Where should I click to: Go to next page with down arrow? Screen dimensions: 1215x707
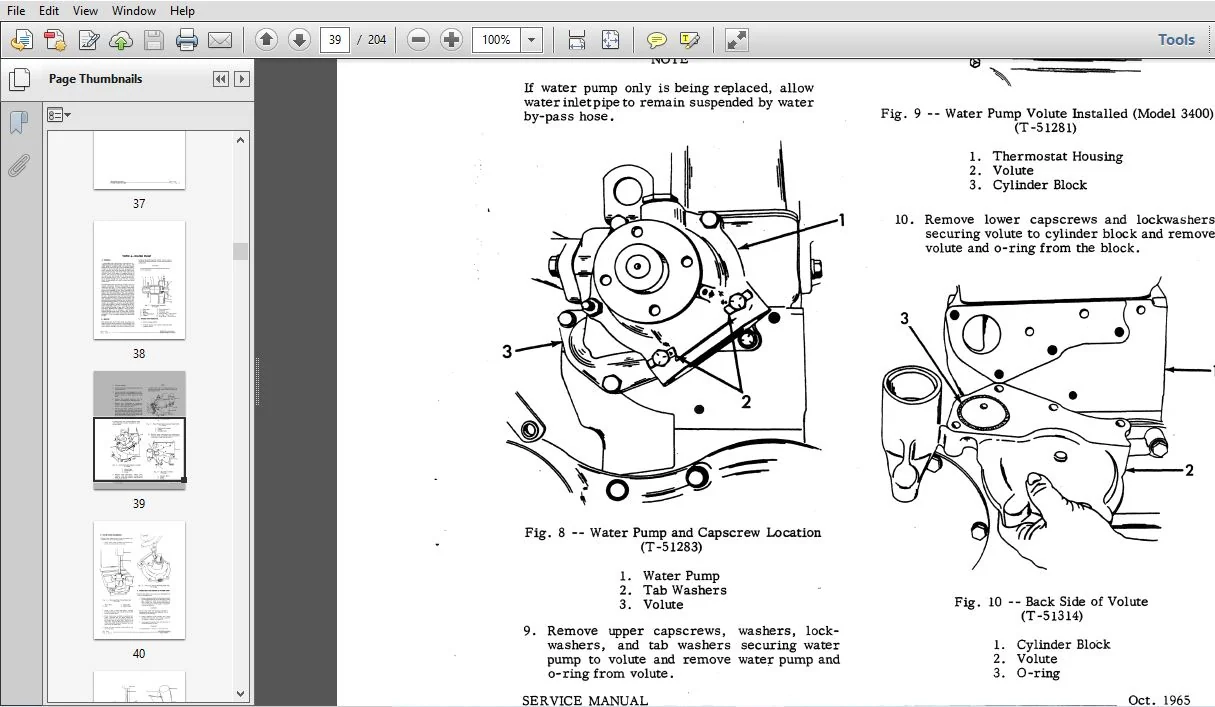click(x=299, y=40)
